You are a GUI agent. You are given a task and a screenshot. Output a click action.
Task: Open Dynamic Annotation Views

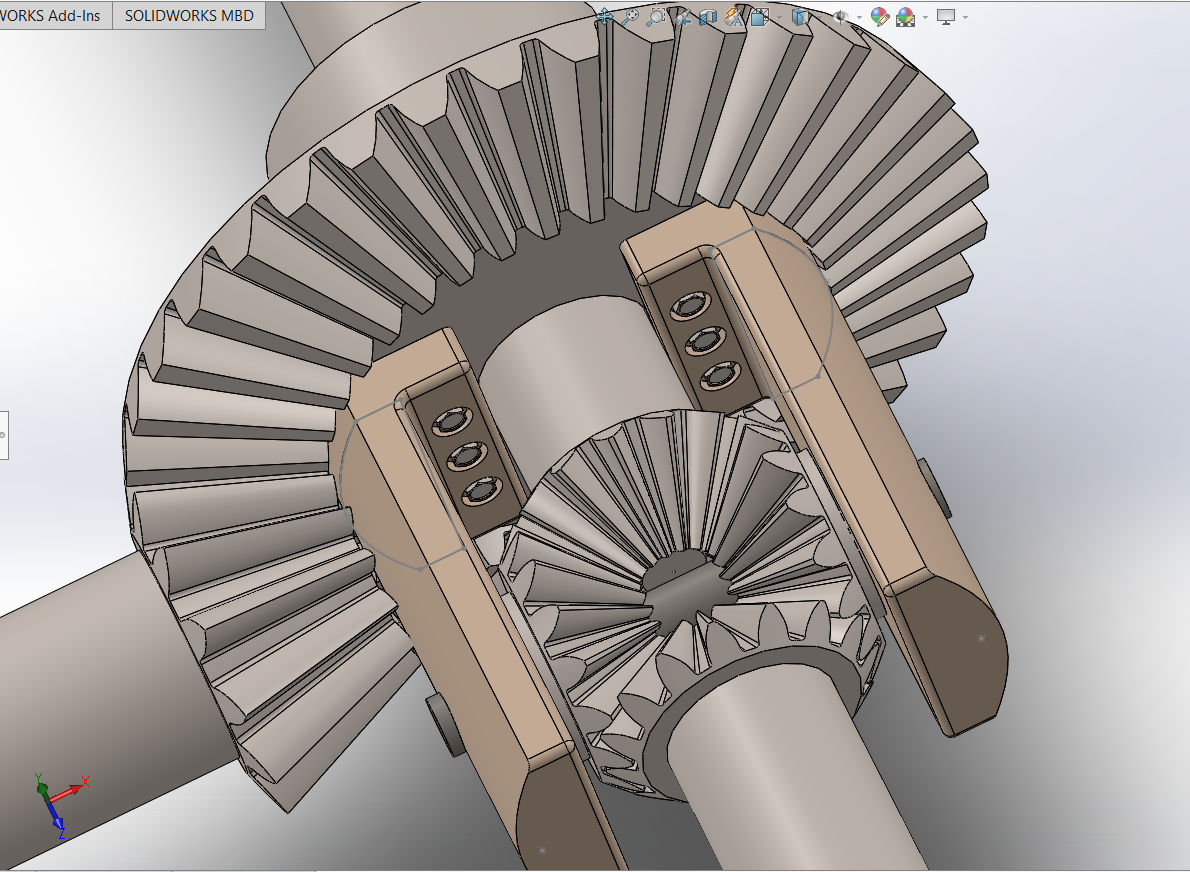(x=734, y=17)
